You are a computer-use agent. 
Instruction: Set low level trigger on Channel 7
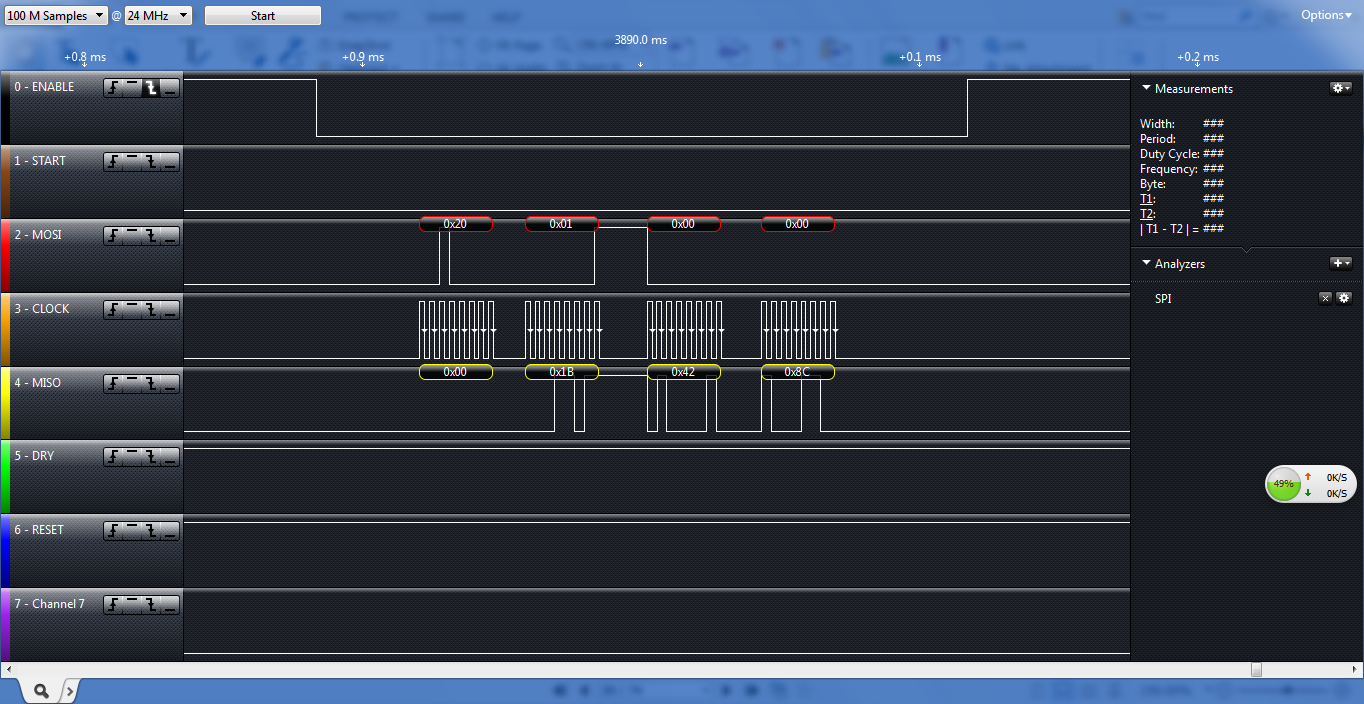(170, 604)
